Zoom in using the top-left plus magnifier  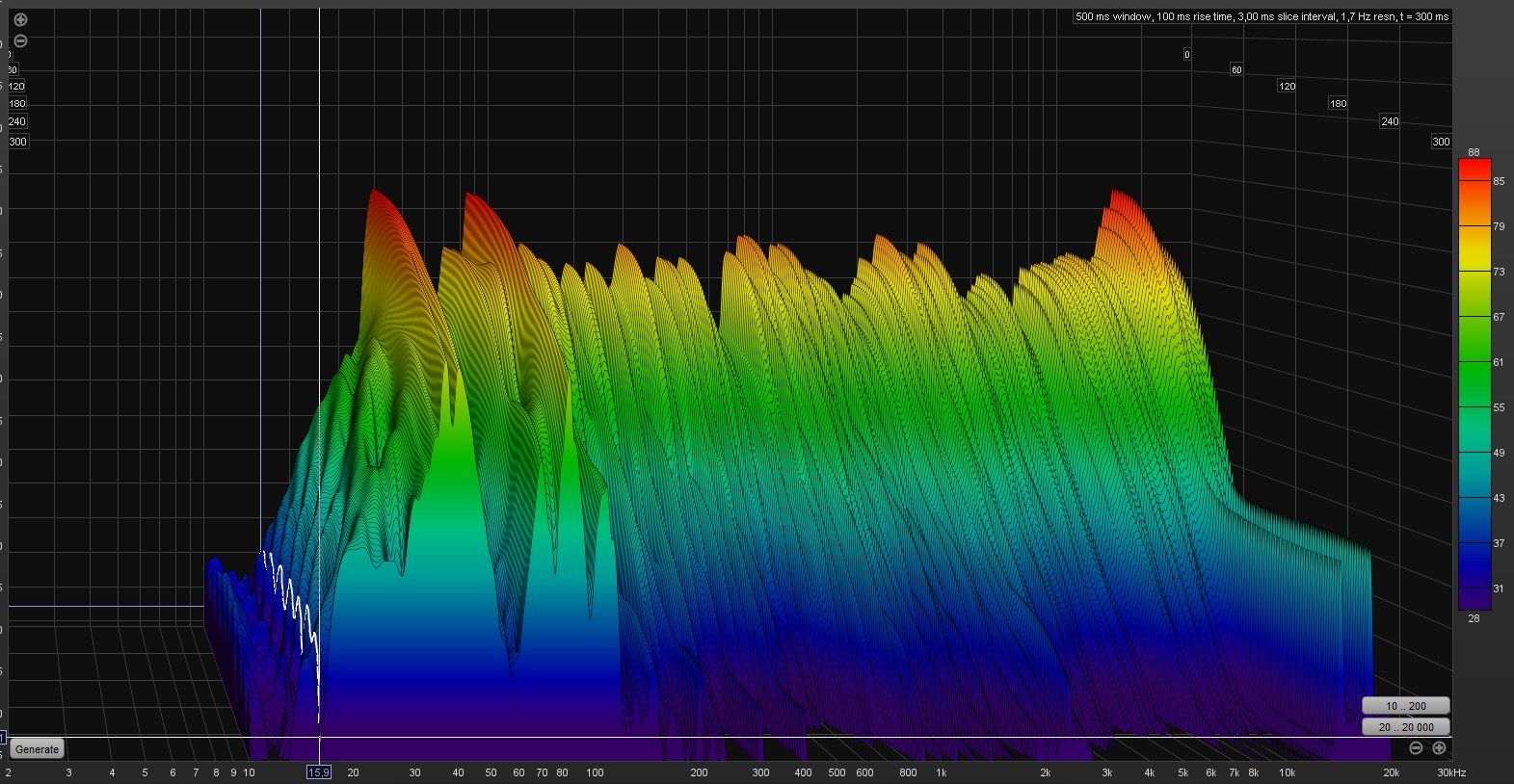pos(20,19)
